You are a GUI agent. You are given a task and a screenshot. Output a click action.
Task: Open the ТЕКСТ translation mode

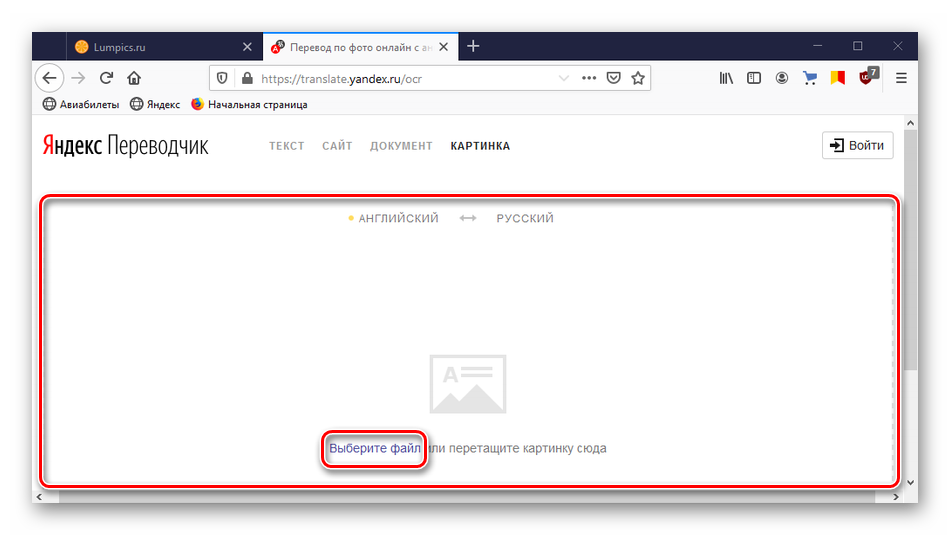[286, 146]
